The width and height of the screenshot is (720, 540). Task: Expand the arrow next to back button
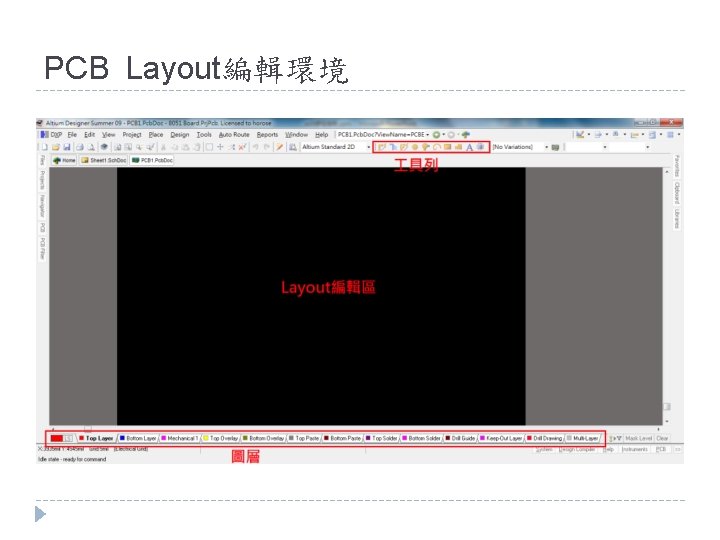444,135
